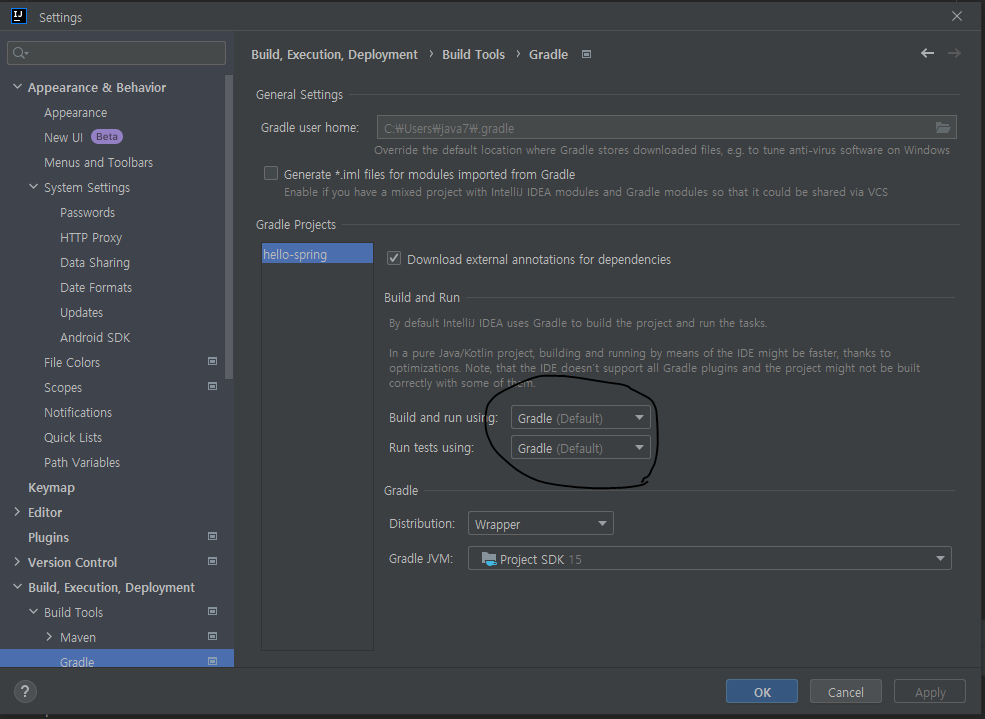The width and height of the screenshot is (985, 719).
Task: Click the project-level icon beside Gradle breadcrumb
Action: coord(586,55)
